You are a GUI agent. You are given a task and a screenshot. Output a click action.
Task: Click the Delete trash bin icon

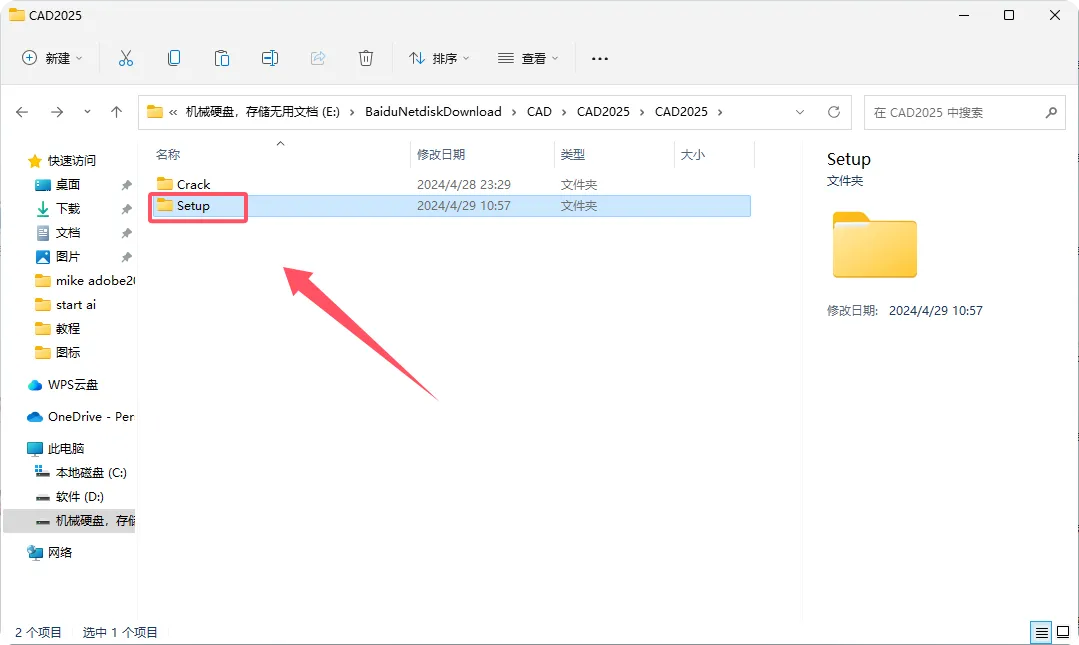coord(366,59)
